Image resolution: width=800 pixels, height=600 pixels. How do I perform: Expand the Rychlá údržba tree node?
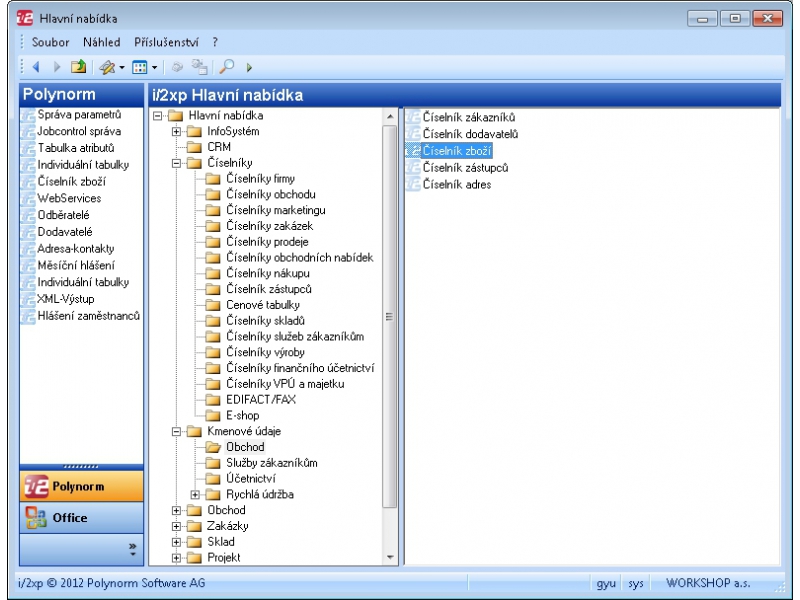195,495
